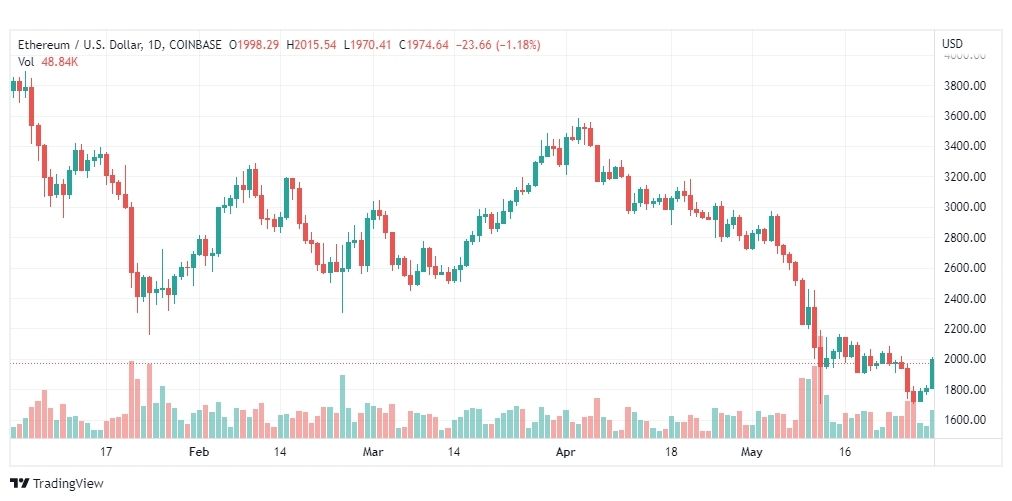This screenshot has width=1012, height=501.
Task: Click the closing price value C1974.64
Action: [x=423, y=45]
